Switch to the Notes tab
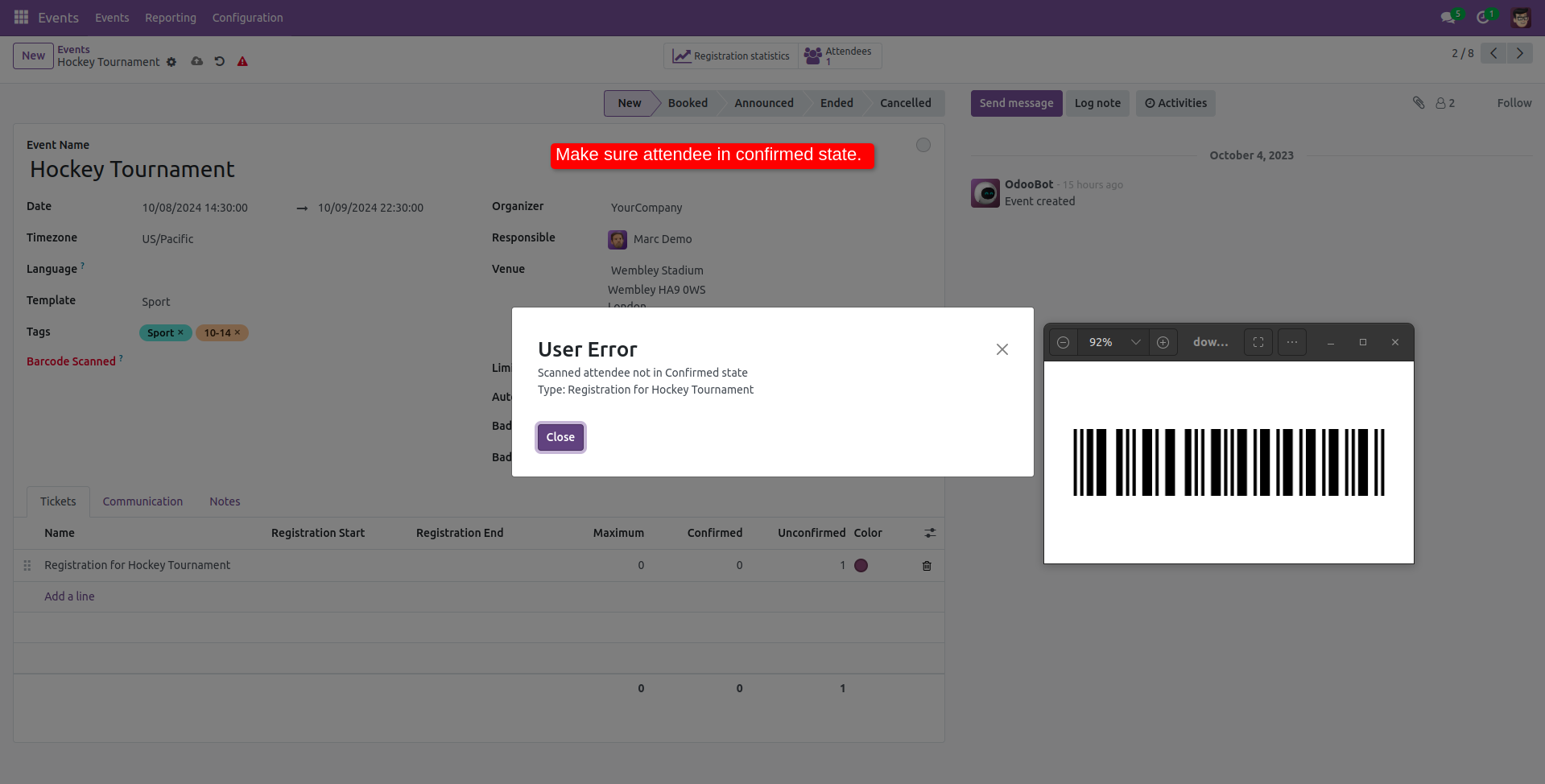This screenshot has height=784, width=1545. pyautogui.click(x=225, y=501)
